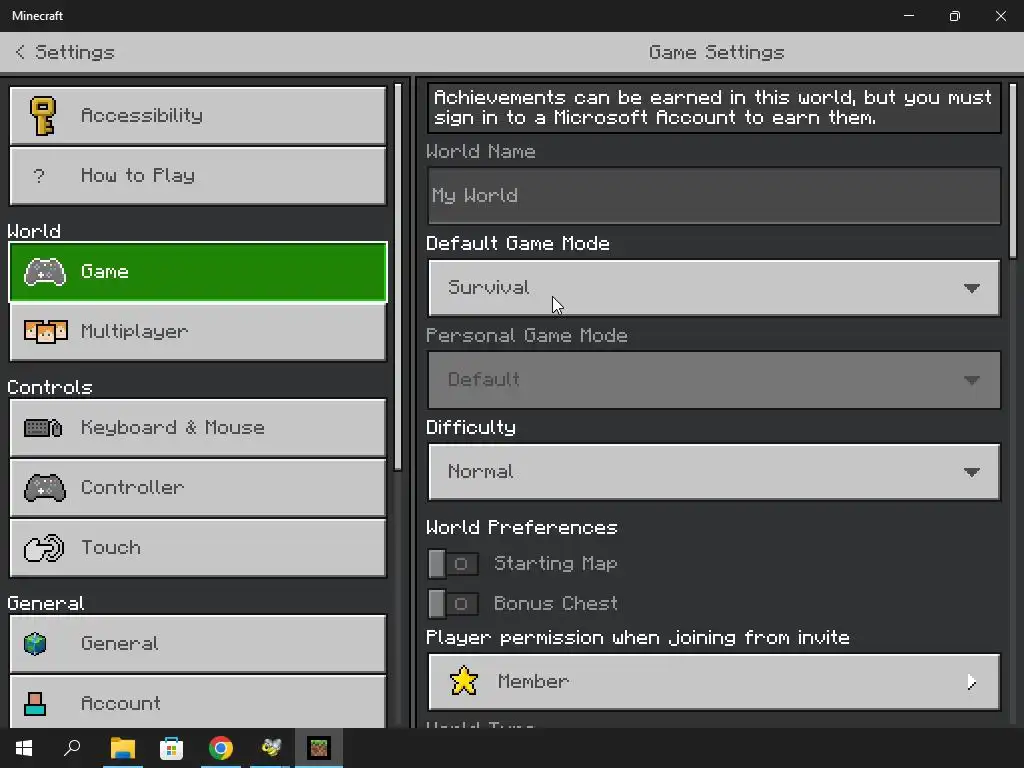The width and height of the screenshot is (1024, 768).
Task: Select the green Game tab
Action: pyautogui.click(x=198, y=272)
